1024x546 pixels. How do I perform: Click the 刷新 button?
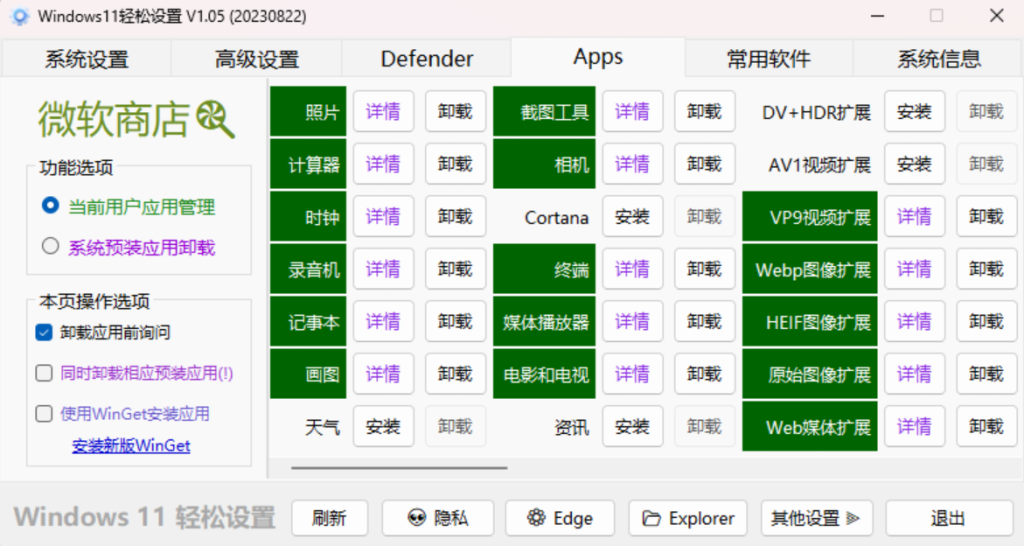pyautogui.click(x=329, y=518)
